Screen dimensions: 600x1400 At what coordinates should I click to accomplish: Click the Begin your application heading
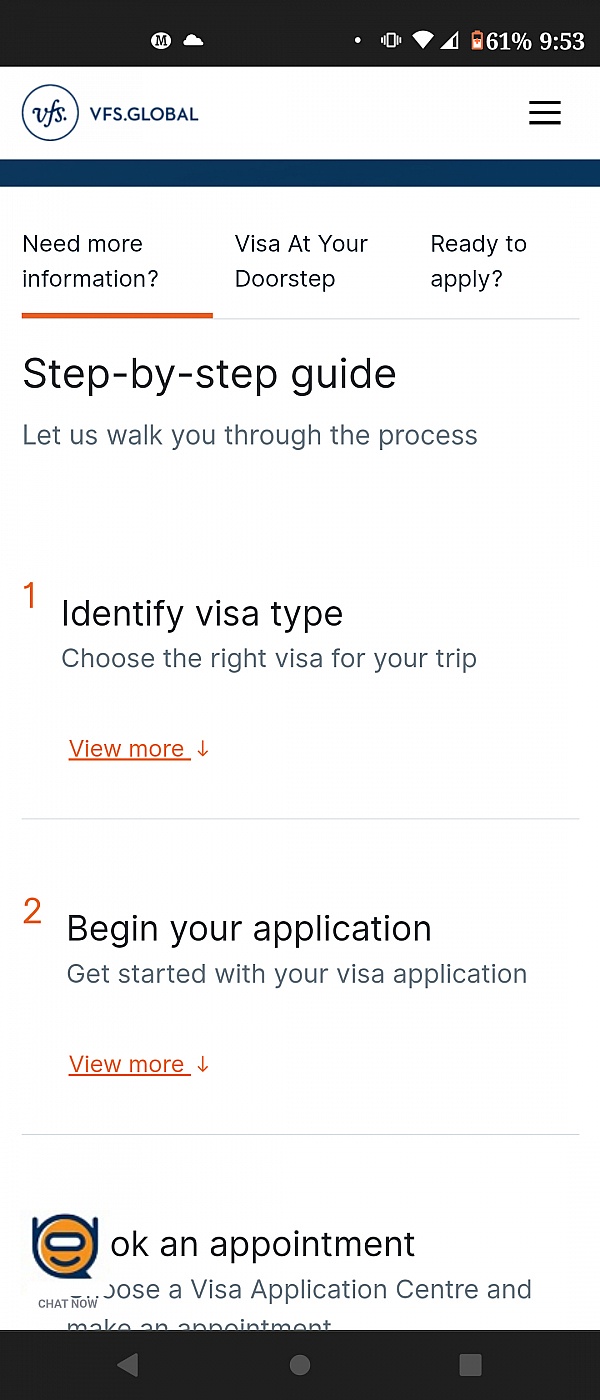[x=249, y=929]
